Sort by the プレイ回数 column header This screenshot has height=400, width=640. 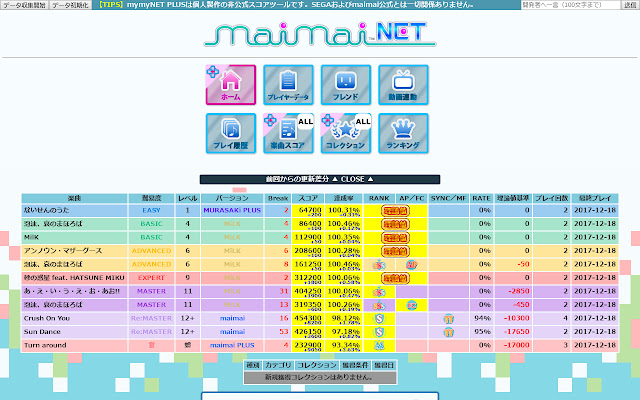coord(552,198)
